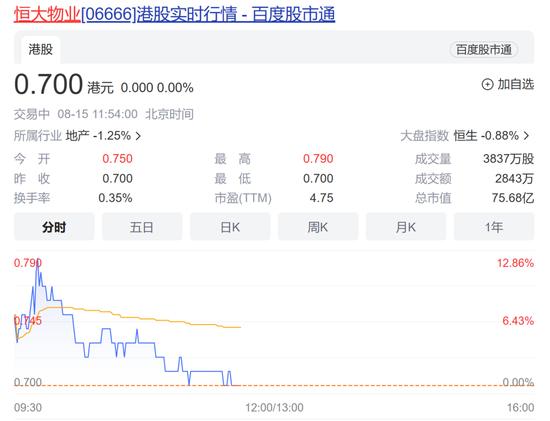This screenshot has height=421, width=550.
Task: Click the 总市值 value 75.68亿
Action: [x=513, y=198]
